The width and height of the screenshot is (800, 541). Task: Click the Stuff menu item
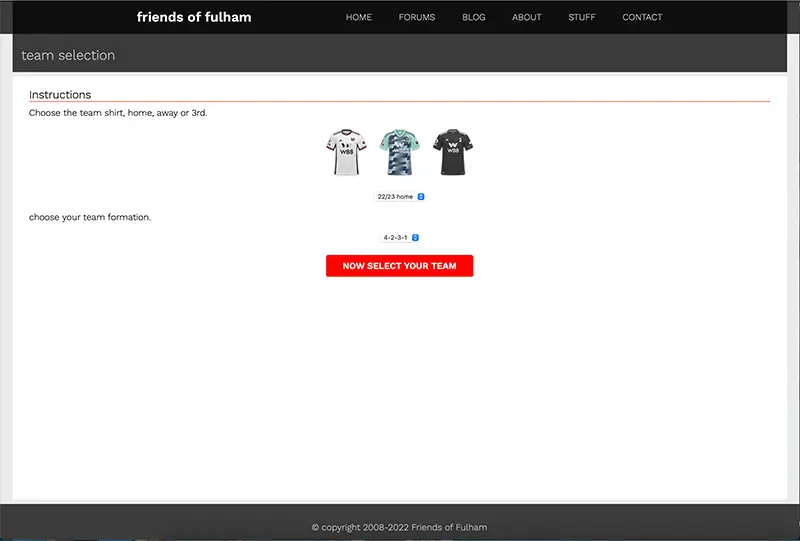(581, 17)
